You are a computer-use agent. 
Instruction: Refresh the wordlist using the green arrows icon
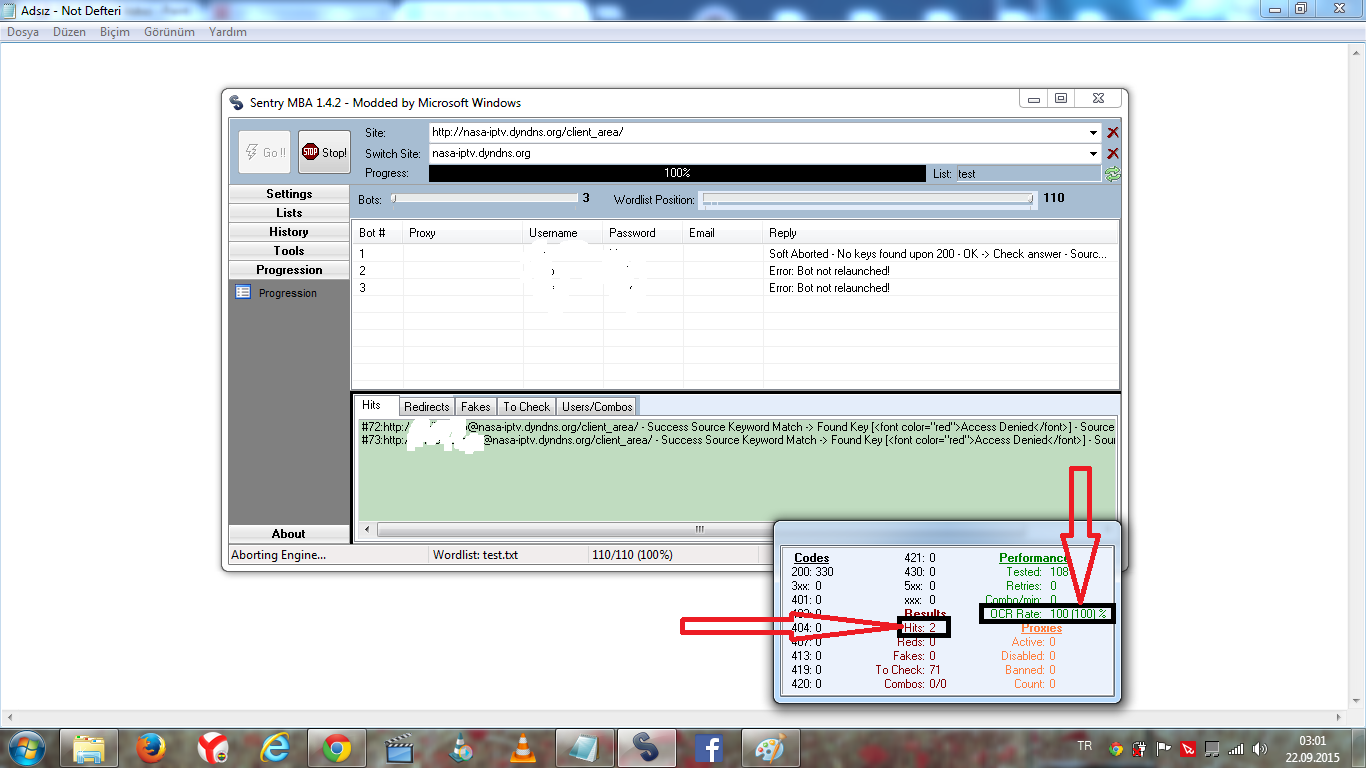[x=1112, y=174]
